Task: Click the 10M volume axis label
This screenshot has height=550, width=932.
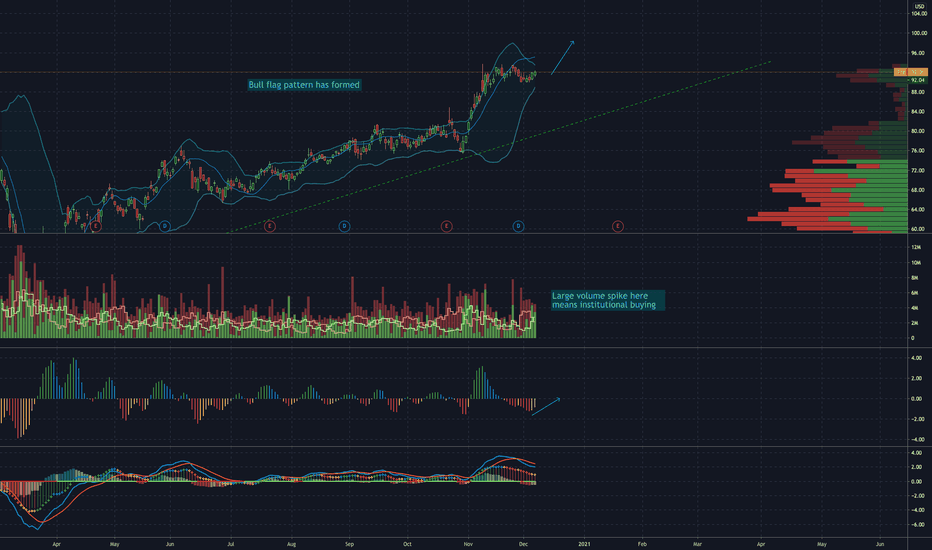Action: coord(915,263)
